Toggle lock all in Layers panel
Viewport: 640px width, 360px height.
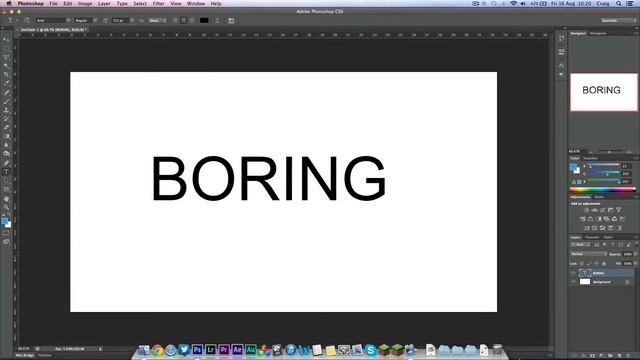point(604,264)
